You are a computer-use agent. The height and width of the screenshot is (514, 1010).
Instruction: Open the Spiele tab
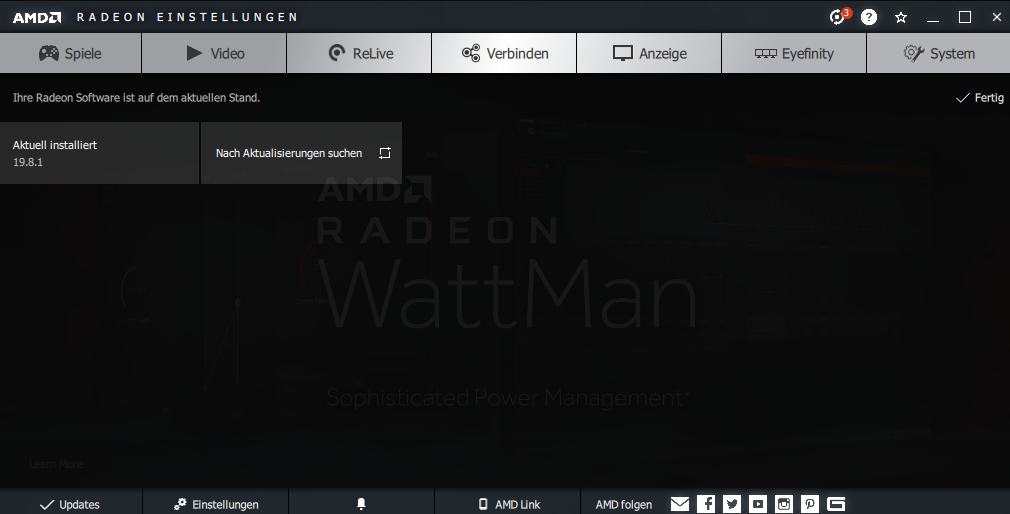(70, 53)
